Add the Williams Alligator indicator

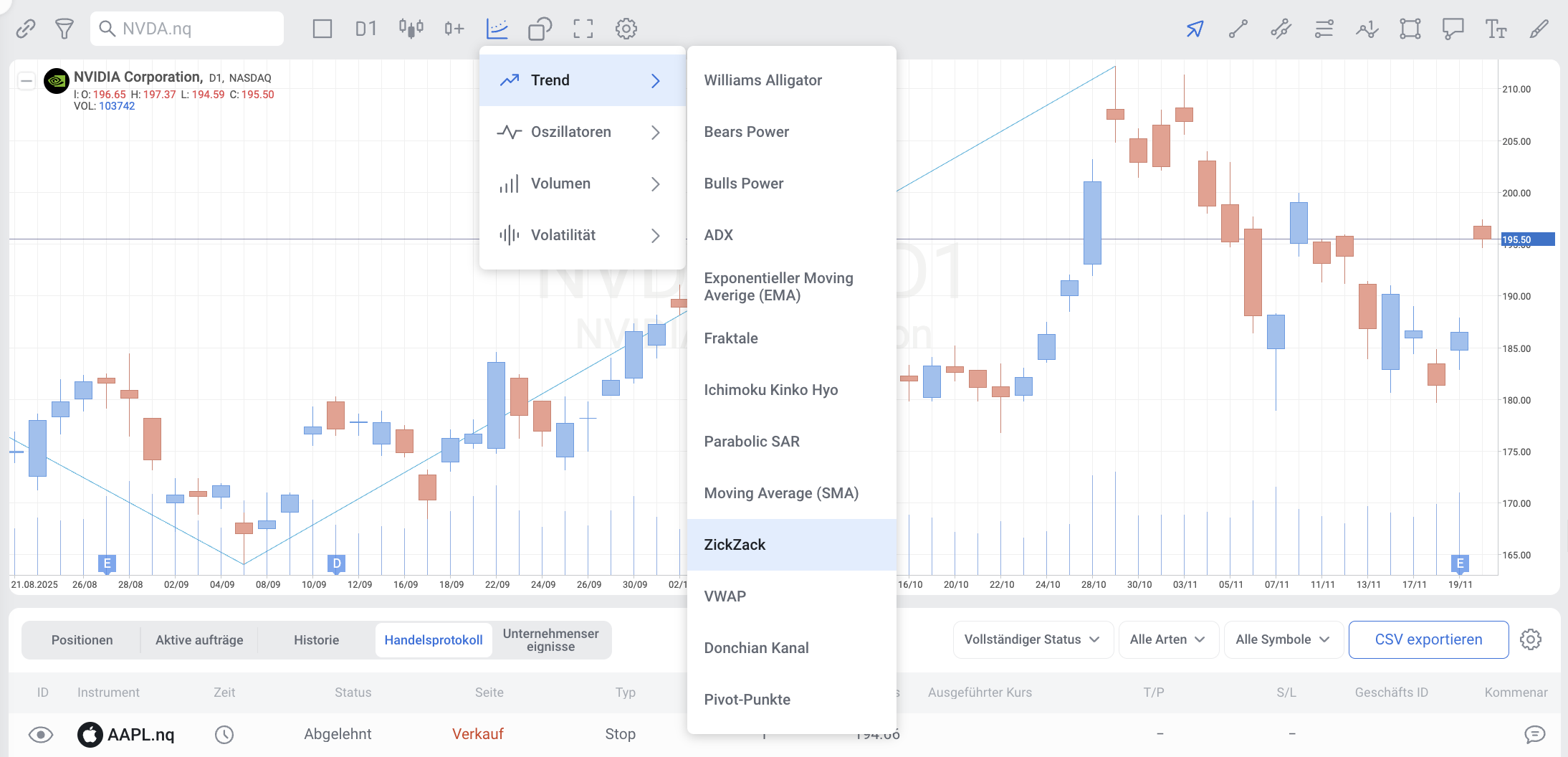[x=792, y=80]
